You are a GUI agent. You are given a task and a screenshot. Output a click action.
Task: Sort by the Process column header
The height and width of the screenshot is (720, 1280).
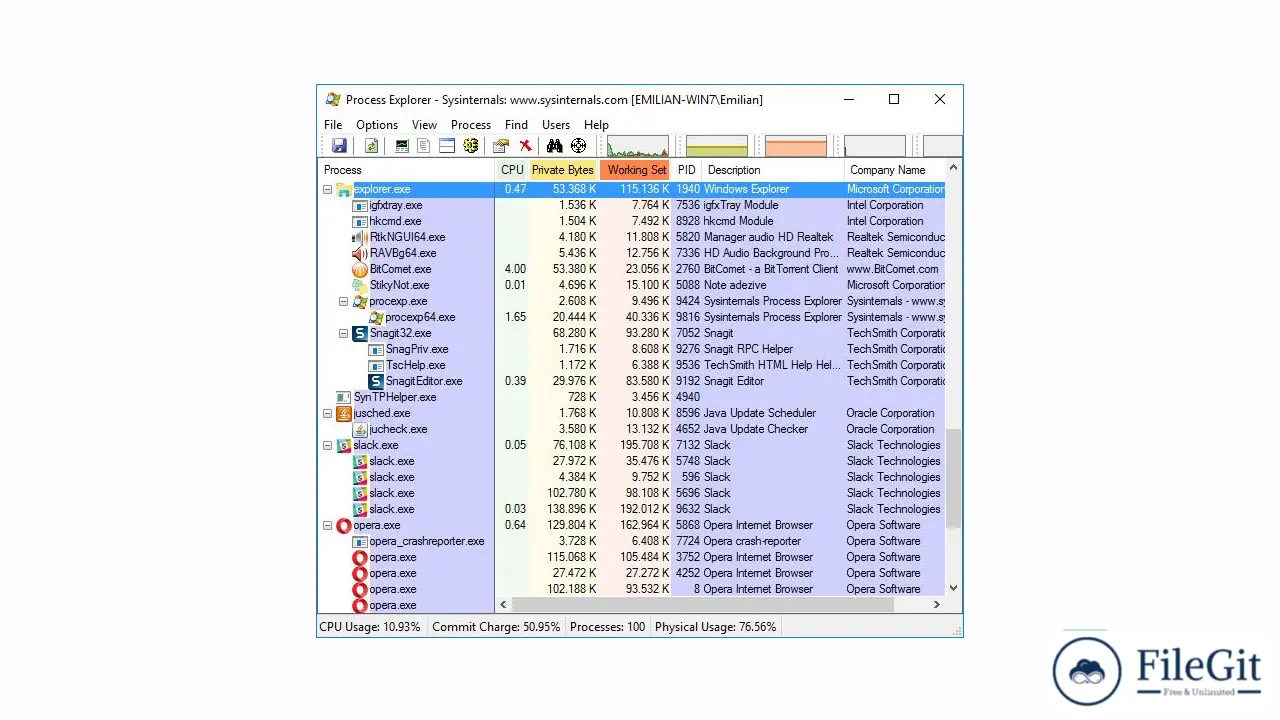coord(407,170)
